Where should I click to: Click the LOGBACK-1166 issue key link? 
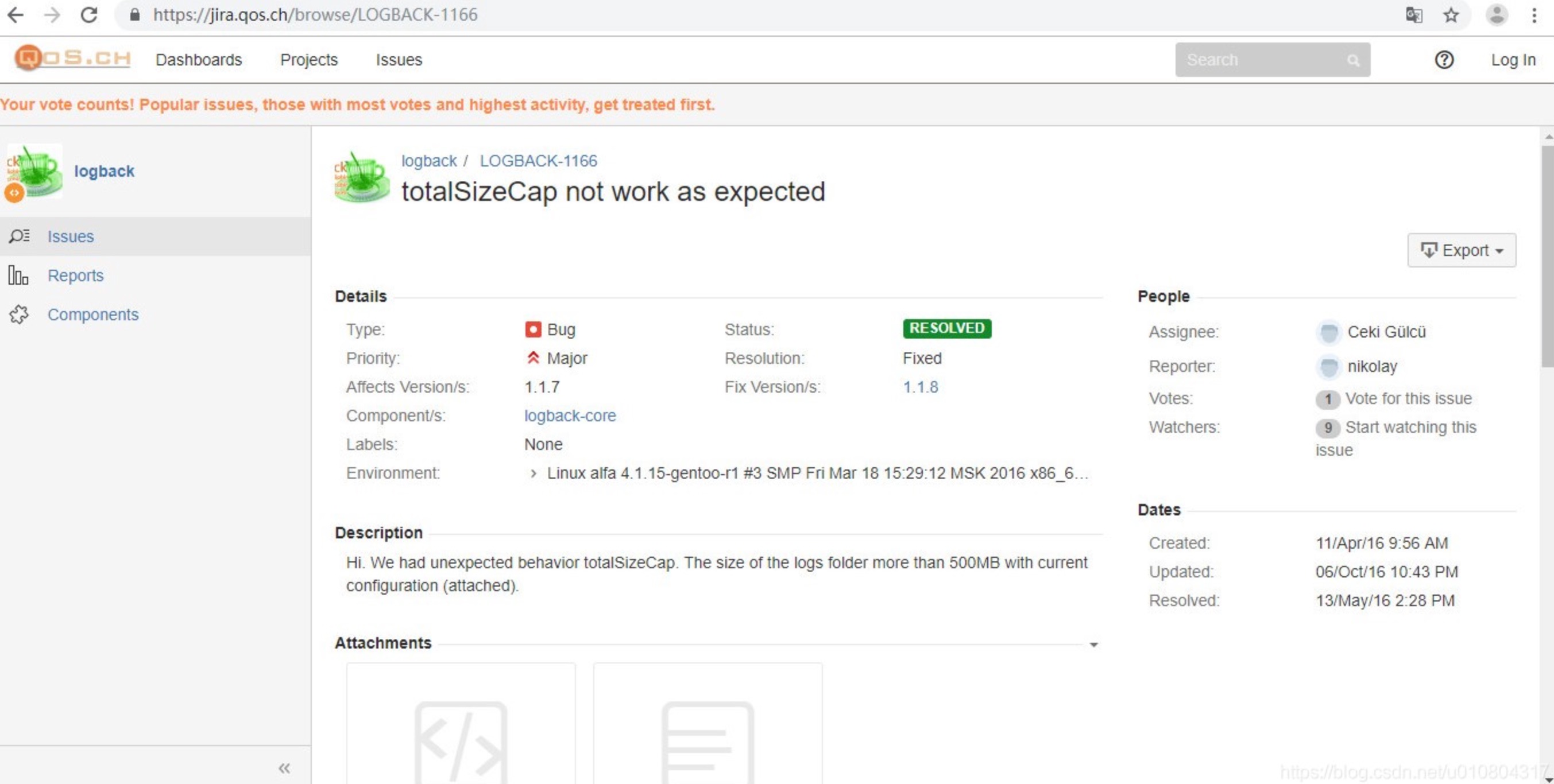pyautogui.click(x=538, y=161)
